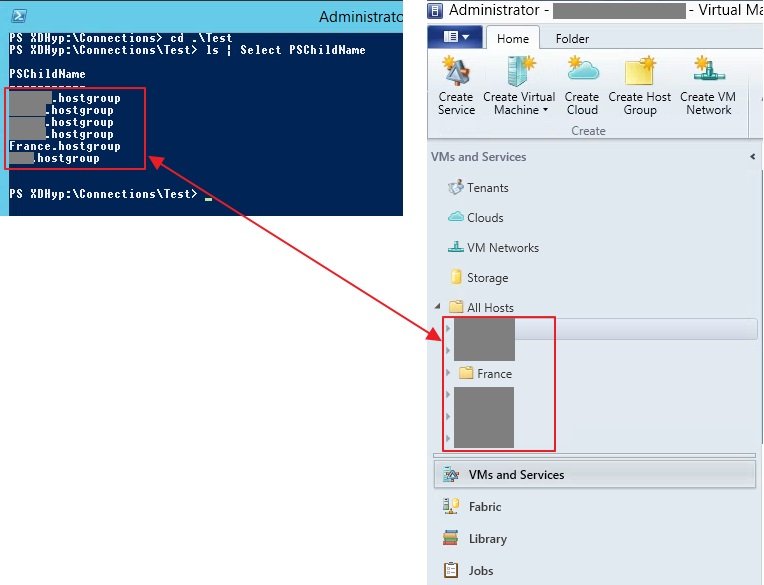Click the Storage icon

tap(456, 277)
